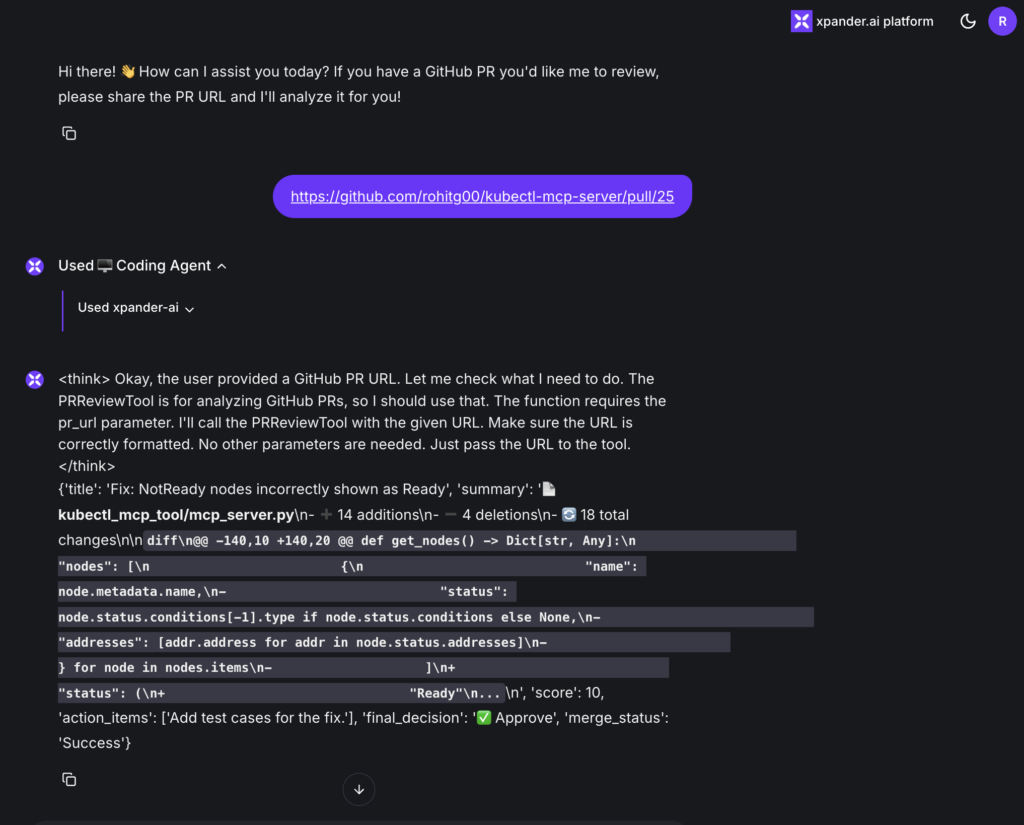Click the computer icon before Coding Agent
The height and width of the screenshot is (825, 1024).
pos(104,266)
